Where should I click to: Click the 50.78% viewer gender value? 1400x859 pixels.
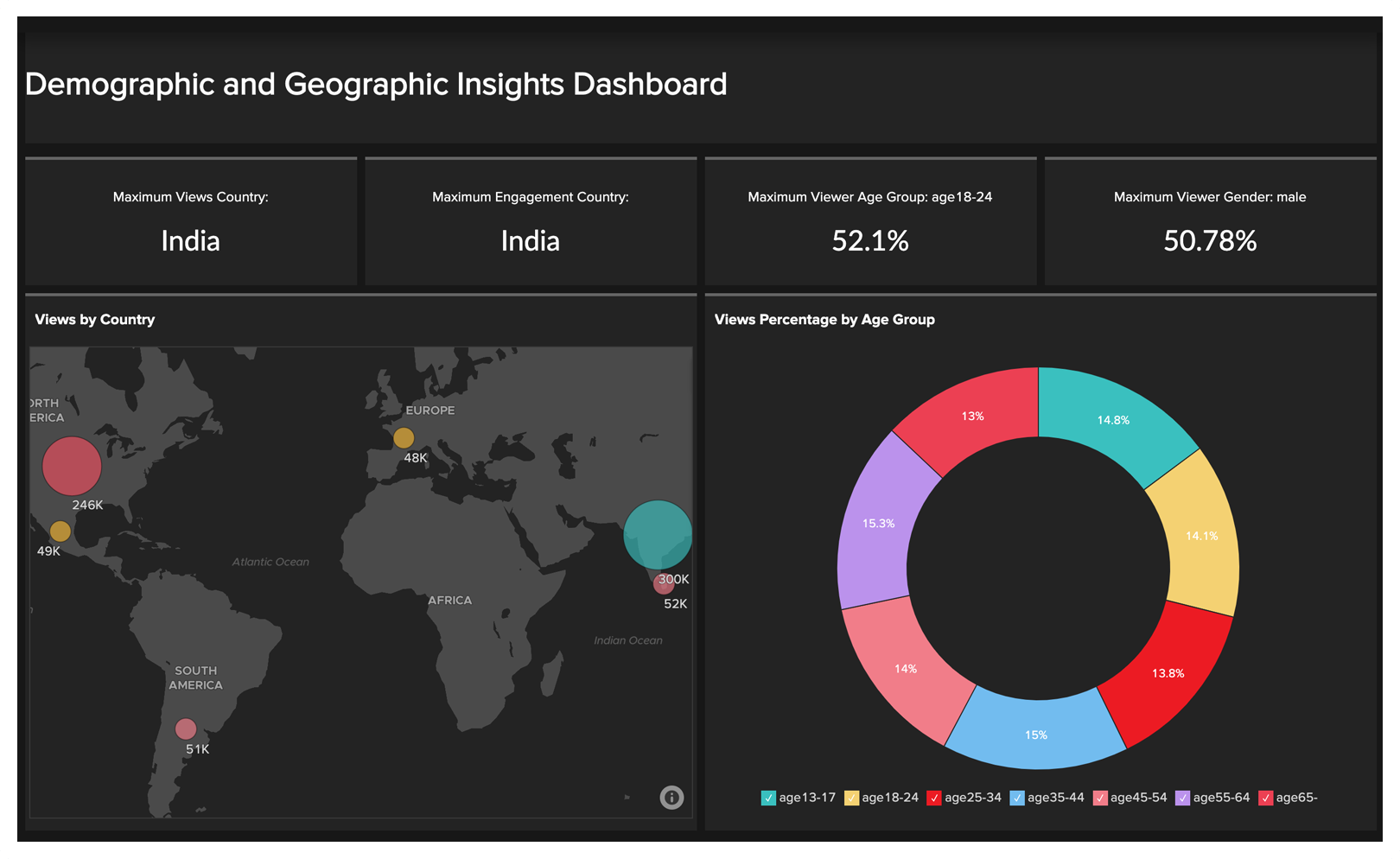coord(1210,241)
